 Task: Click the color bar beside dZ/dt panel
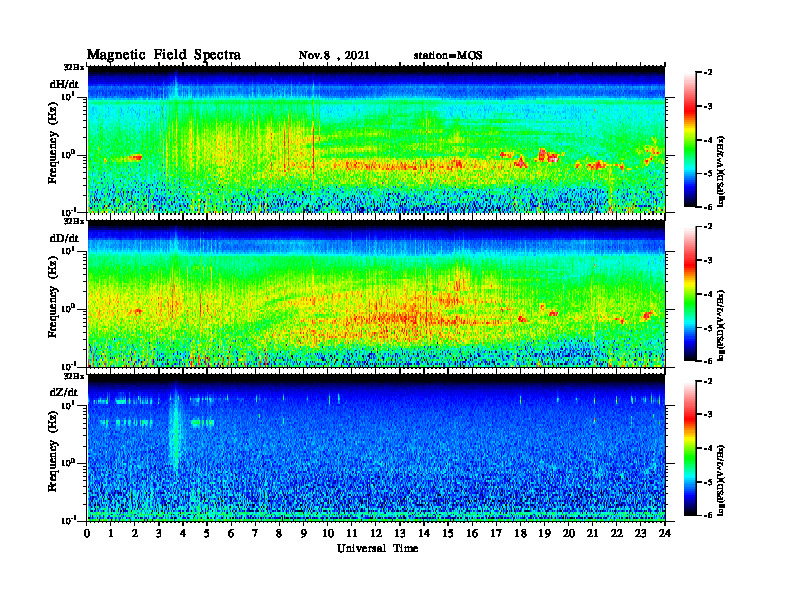click(x=690, y=448)
